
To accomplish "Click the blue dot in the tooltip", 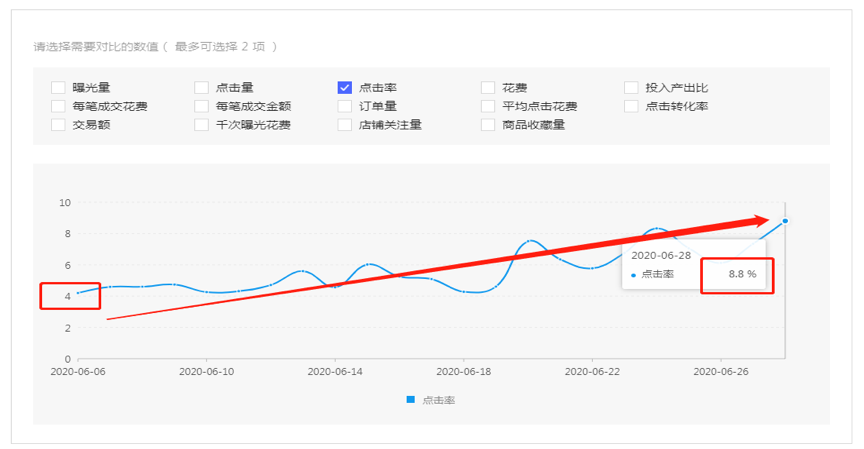I will click(633, 274).
